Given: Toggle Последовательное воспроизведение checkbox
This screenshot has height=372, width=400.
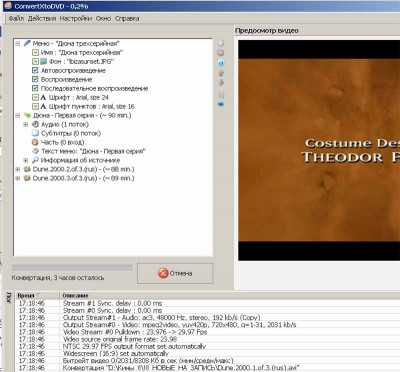Looking at the screenshot, I should [35, 88].
